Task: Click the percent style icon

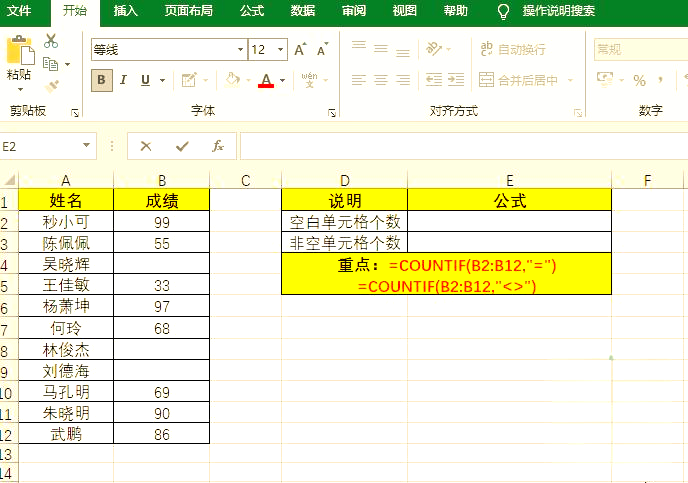Action: (639, 80)
